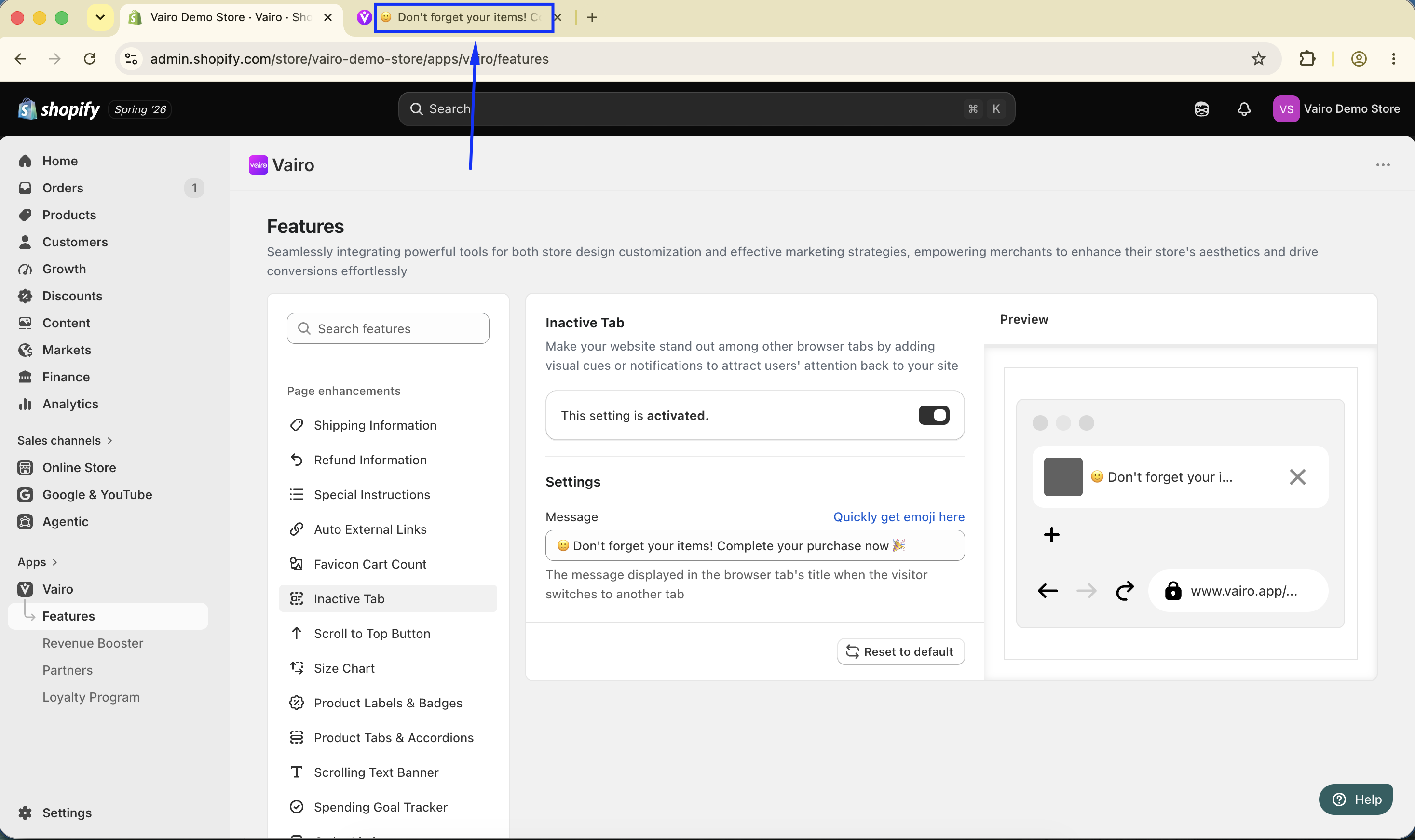Expand Sales channels section
1415x840 pixels.
pyautogui.click(x=65, y=440)
